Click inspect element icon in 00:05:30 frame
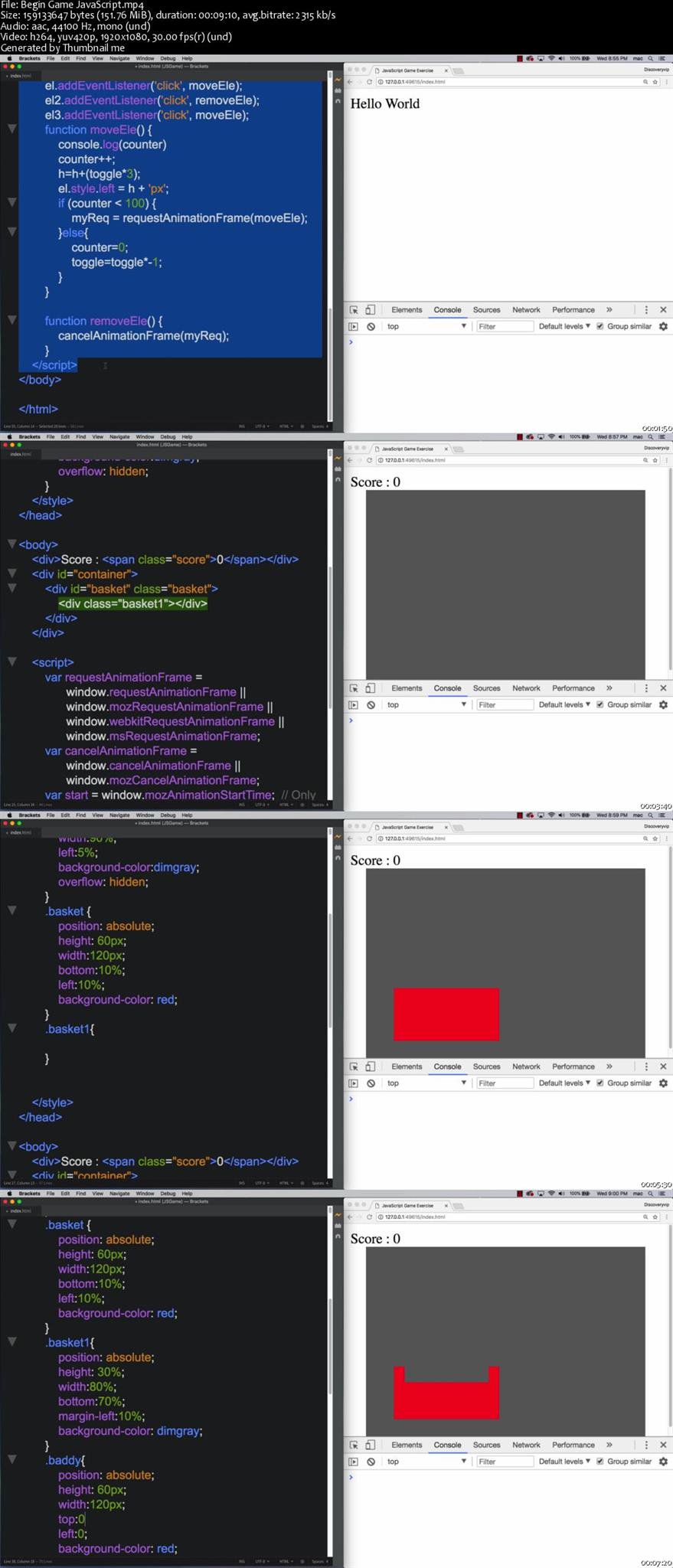This screenshot has height=1568, width=673. pos(354,1067)
